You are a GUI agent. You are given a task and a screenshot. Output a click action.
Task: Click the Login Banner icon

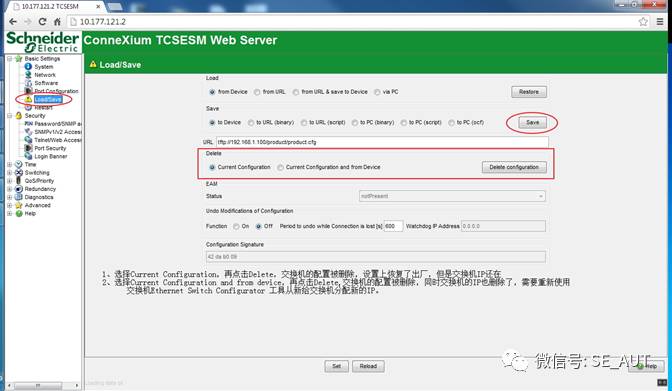click(28, 156)
